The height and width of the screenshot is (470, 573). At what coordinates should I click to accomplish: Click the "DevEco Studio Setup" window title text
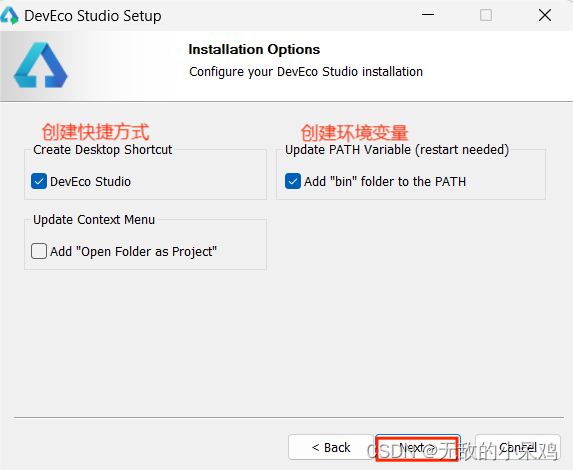pyautogui.click(x=93, y=16)
